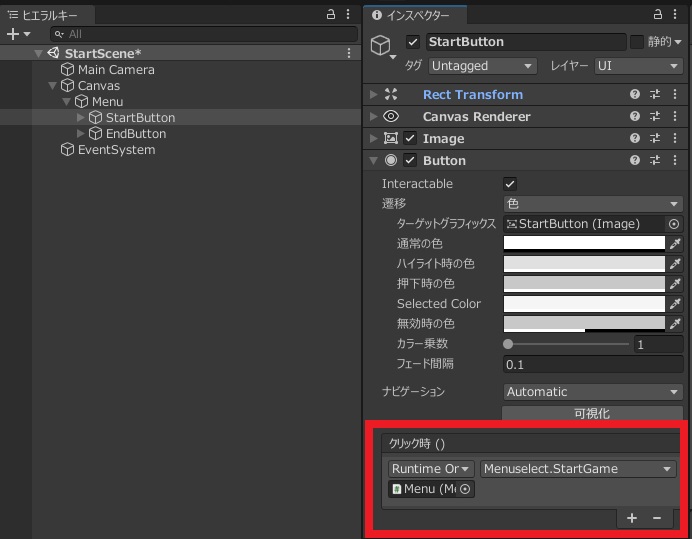This screenshot has width=692, height=539.
Task: Expand the Canvas Renderer component foldout
Action: (373, 116)
